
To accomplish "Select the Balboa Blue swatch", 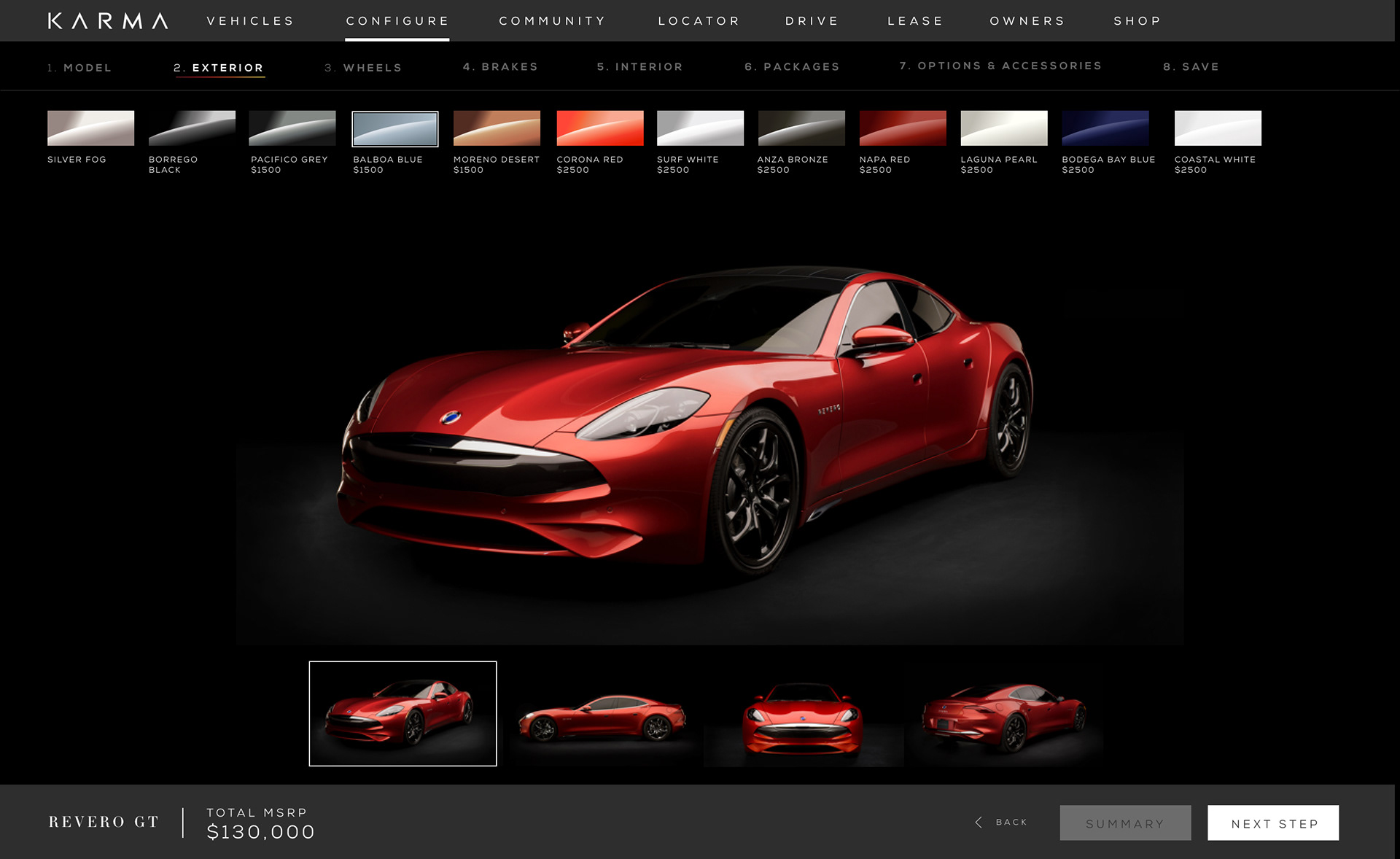I will (395, 129).
